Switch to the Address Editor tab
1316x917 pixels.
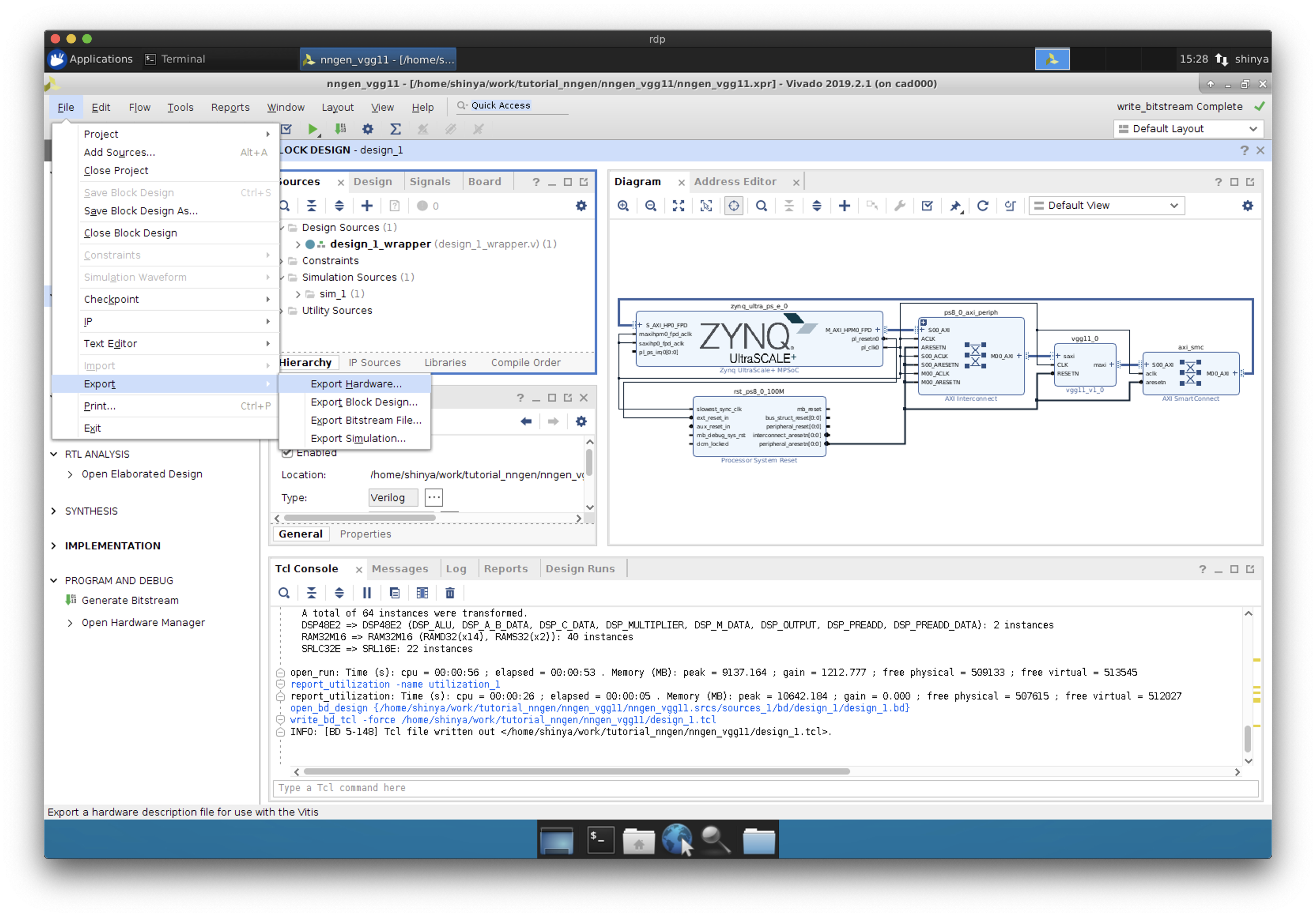tap(735, 181)
